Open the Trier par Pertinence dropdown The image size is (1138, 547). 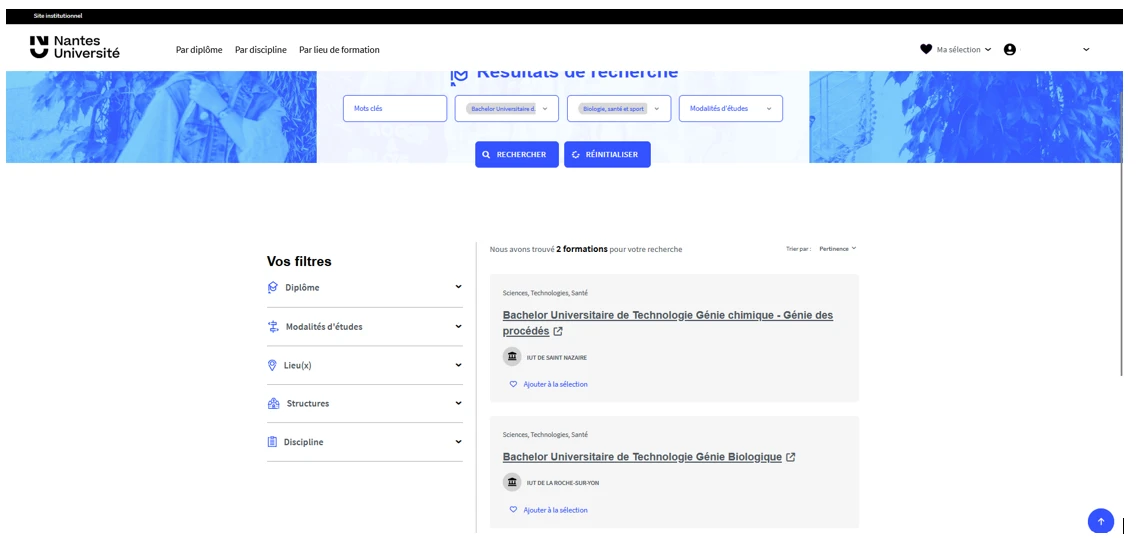click(838, 249)
